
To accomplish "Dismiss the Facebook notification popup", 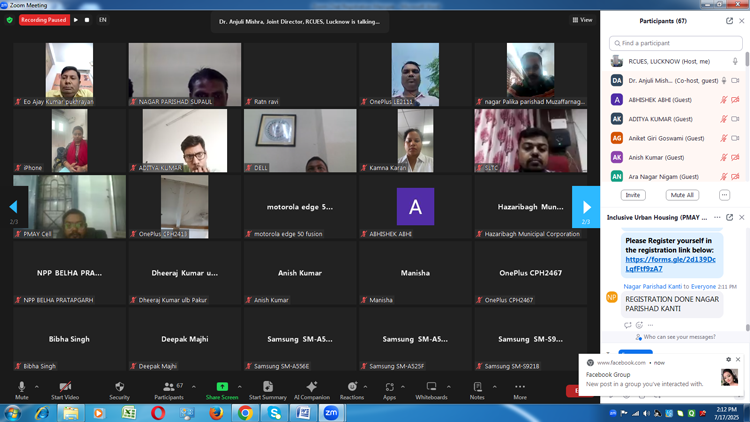I will pyautogui.click(x=738, y=359).
